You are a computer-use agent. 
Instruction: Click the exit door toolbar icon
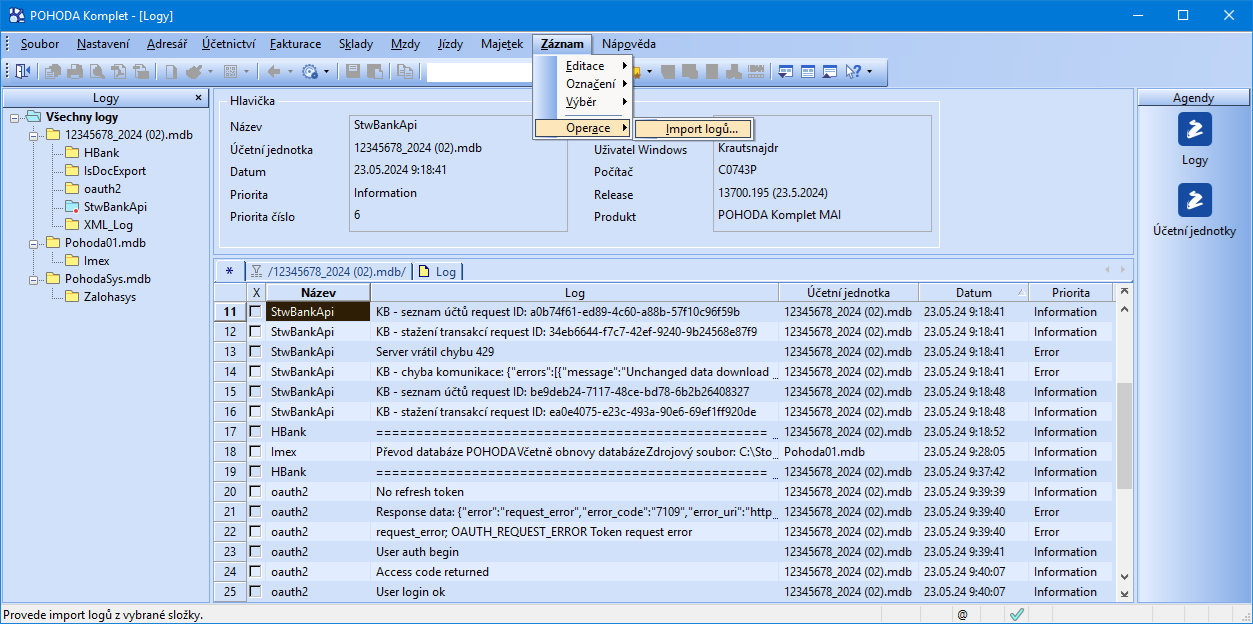22,72
